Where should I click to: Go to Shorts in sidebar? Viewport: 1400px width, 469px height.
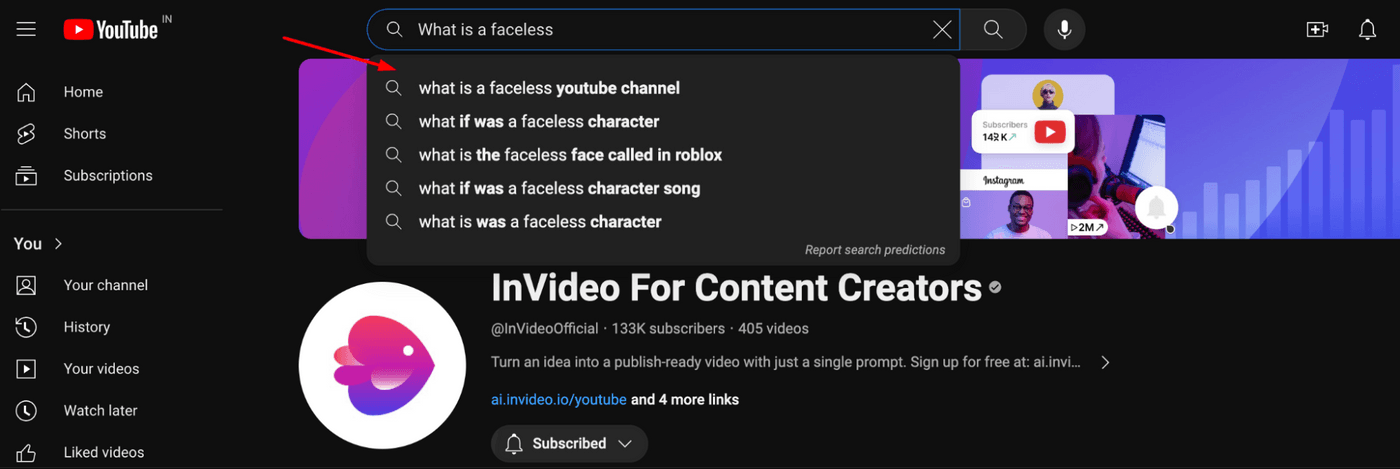[84, 134]
